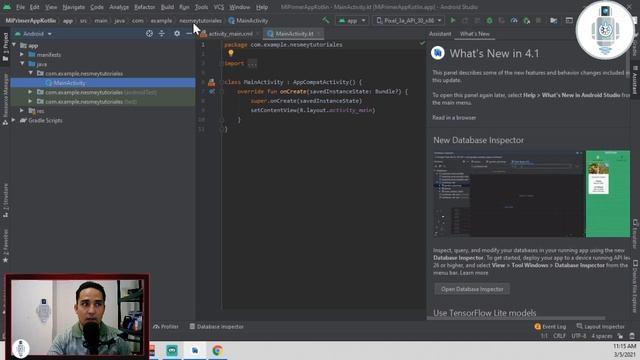Collapse the app module node
The width and height of the screenshot is (640, 360).
14,45
